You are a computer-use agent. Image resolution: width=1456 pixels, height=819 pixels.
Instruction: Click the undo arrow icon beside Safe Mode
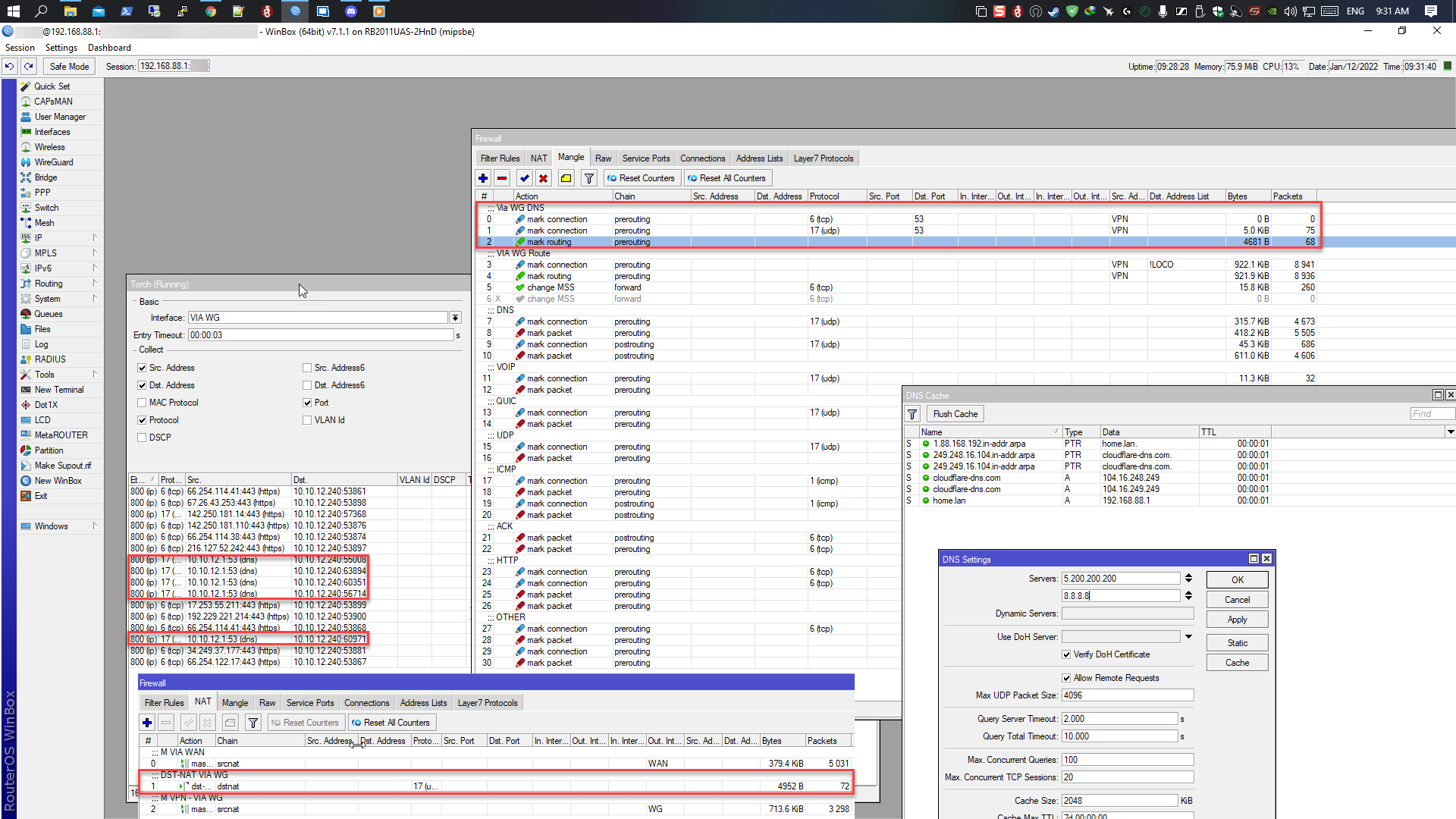pyautogui.click(x=9, y=67)
